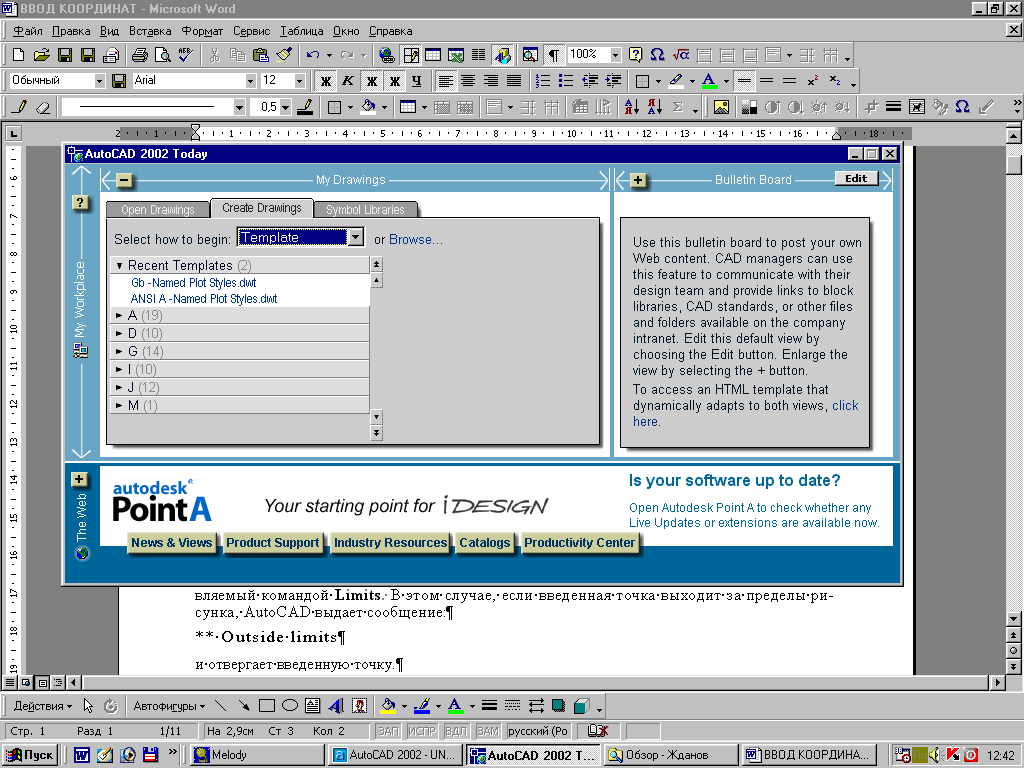This screenshot has width=1024, height=768.
Task: Toggle show paragraph marks
Action: click(x=554, y=56)
